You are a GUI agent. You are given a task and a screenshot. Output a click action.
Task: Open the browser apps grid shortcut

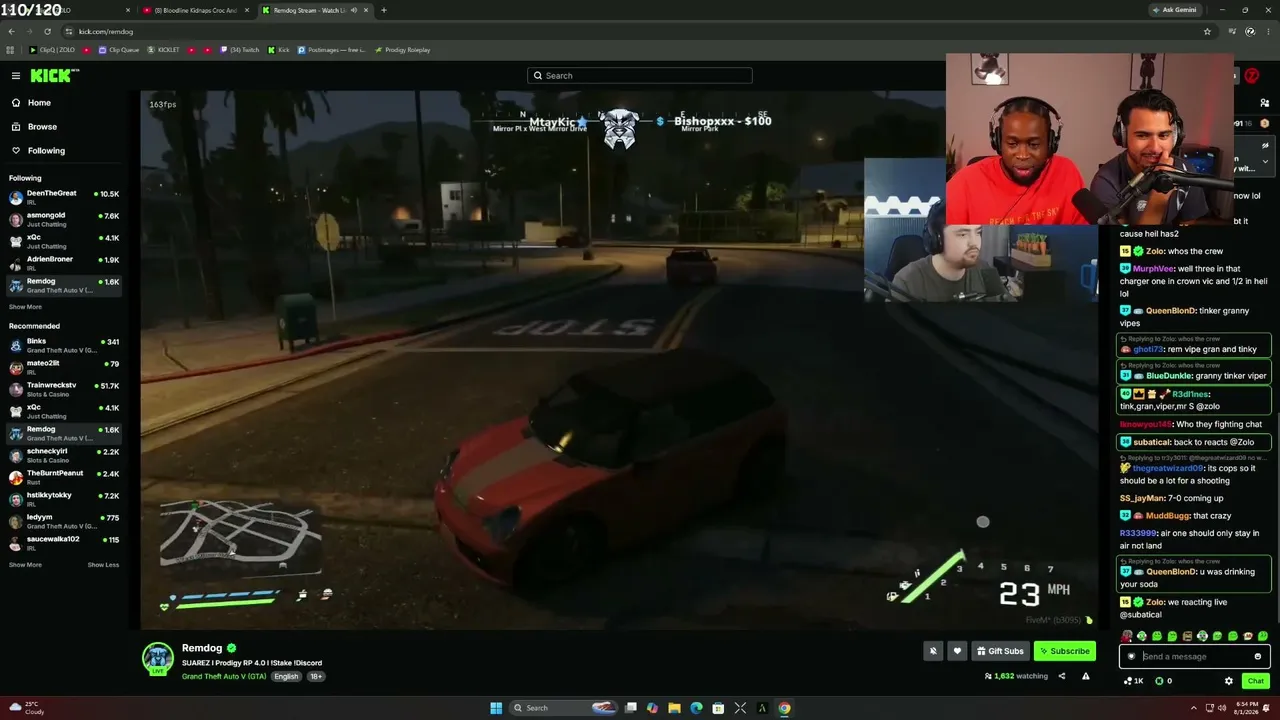tap(11, 50)
